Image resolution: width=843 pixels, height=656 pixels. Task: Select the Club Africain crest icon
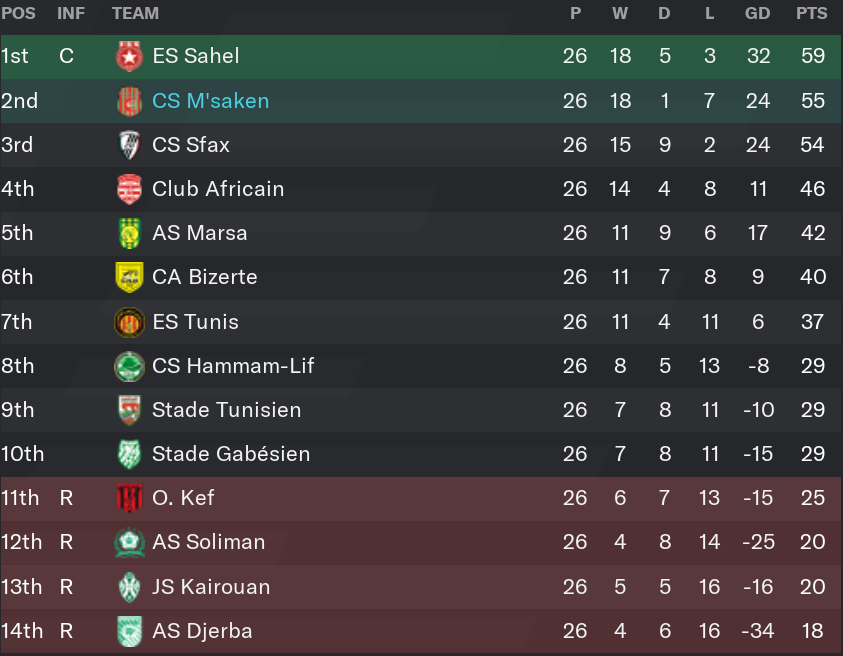point(129,189)
